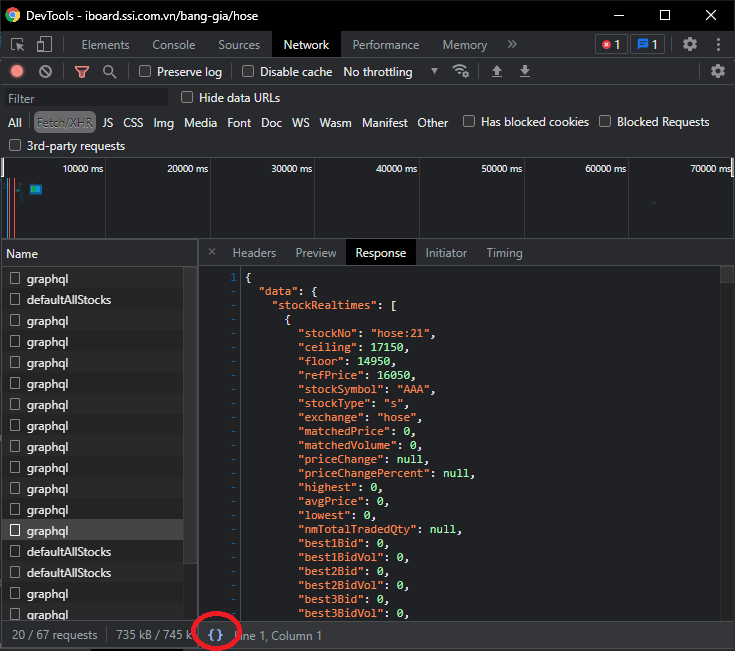Screen dimensions: 735x651
Task: Open the No throttling dropdown
Action: (390, 72)
